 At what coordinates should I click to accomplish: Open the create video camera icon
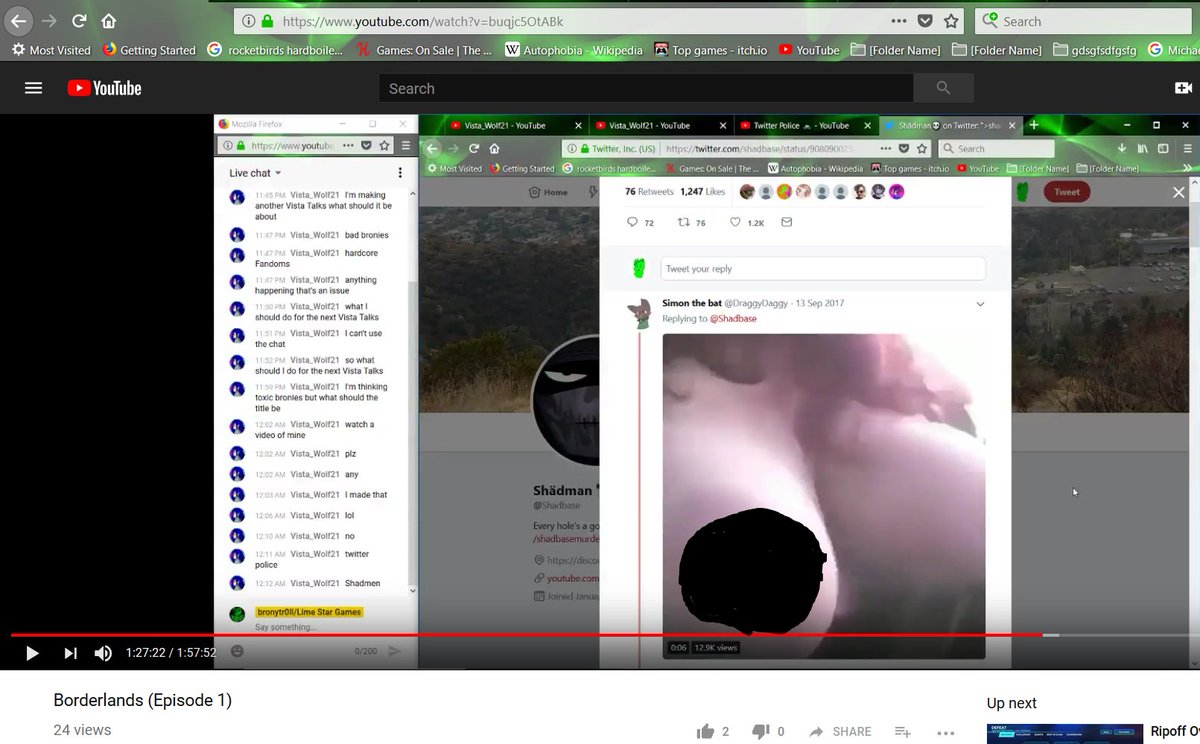point(1184,88)
